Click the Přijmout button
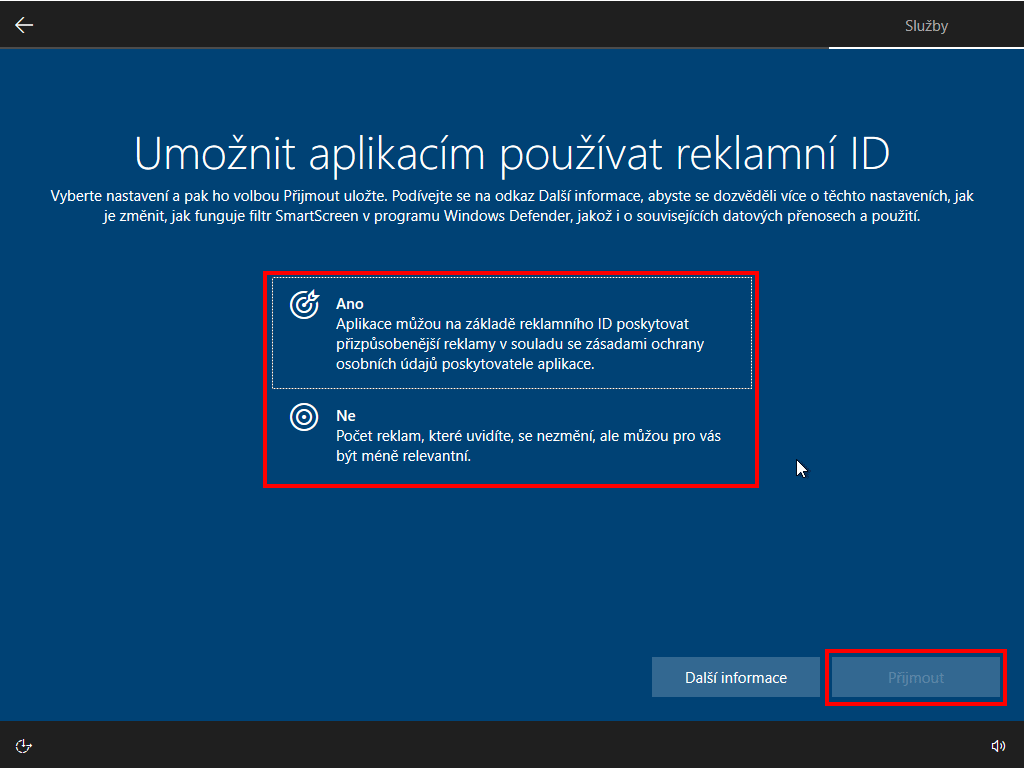Screen dimensions: 1024x768 click(916, 677)
